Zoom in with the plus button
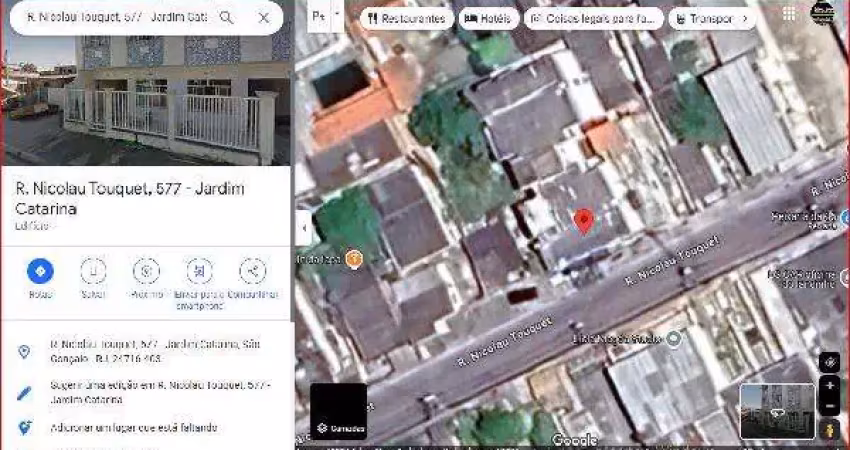The image size is (850, 450). [829, 385]
